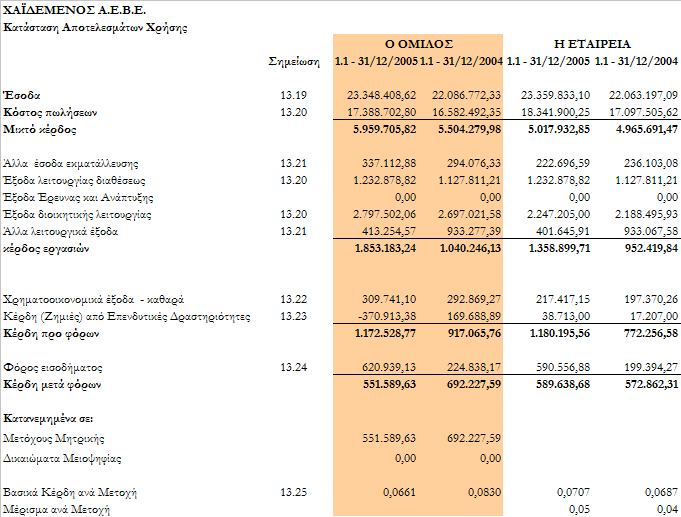Select the dividend value 0,05
681x517 pixels.
coord(579,510)
